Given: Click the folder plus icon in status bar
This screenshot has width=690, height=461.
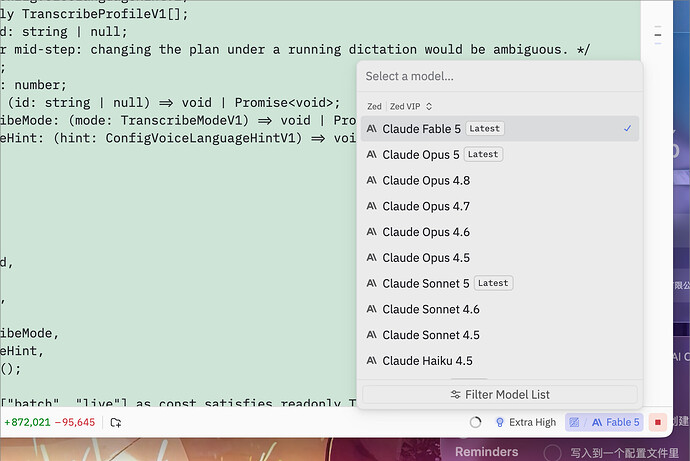Looking at the screenshot, I should click(x=116, y=422).
